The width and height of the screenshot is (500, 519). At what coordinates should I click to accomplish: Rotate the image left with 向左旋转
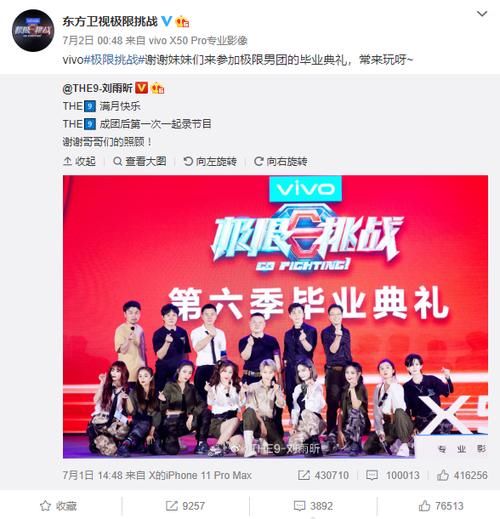point(210,162)
